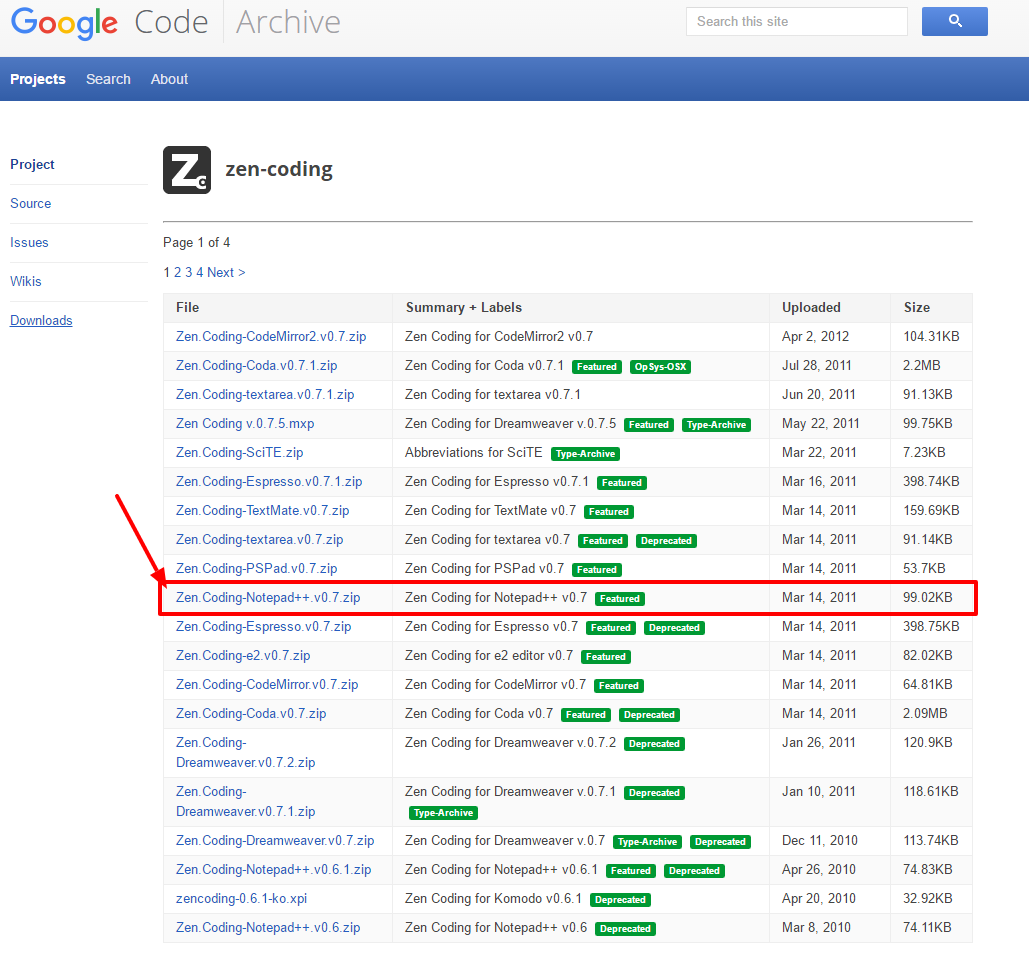
Task: Download Zen.Coding-CodeMirror2.v0.7.zip
Action: 271,337
